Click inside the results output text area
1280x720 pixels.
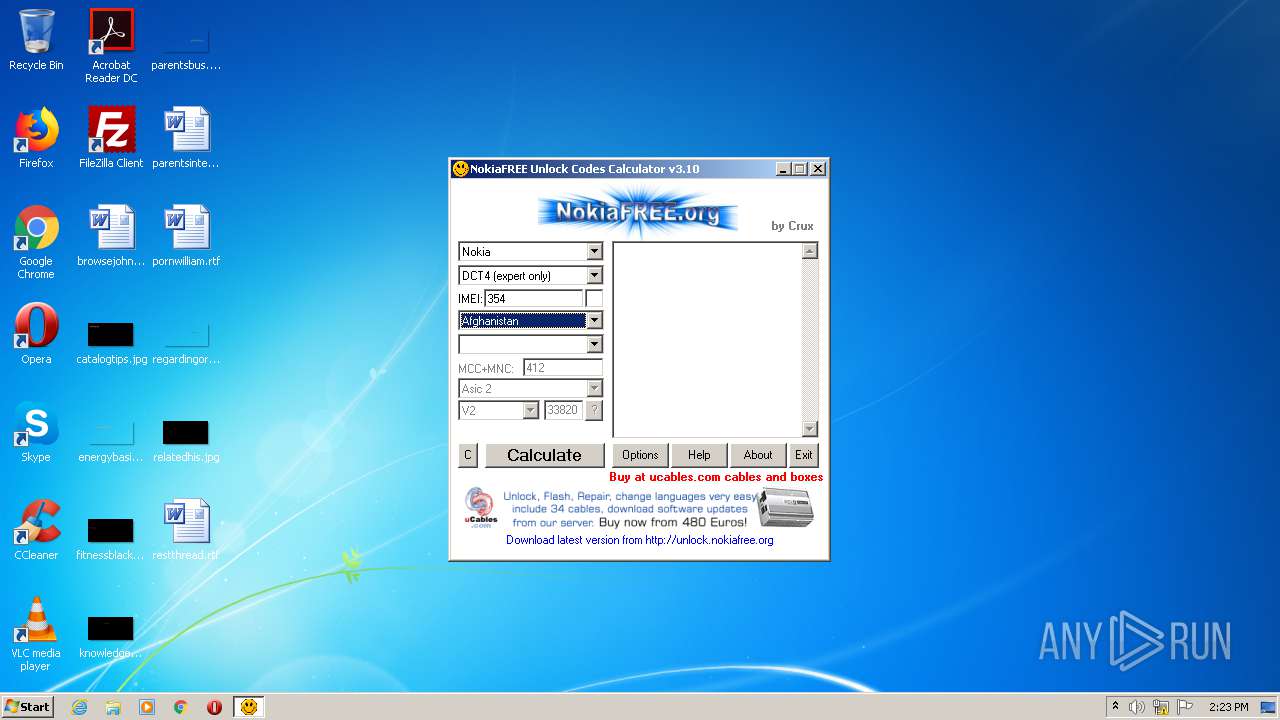(x=708, y=340)
